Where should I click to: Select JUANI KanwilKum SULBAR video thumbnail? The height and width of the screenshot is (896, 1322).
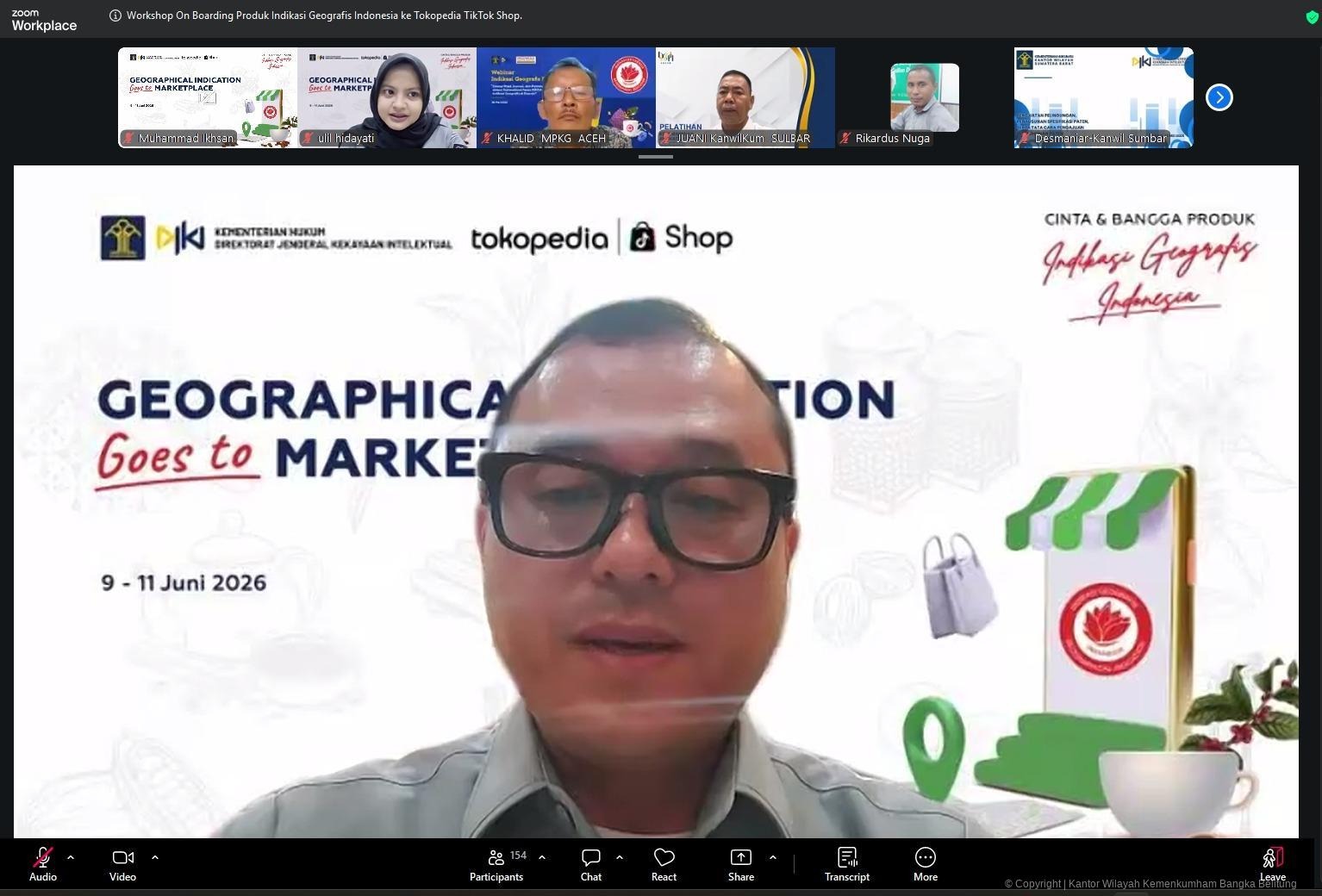tap(745, 97)
